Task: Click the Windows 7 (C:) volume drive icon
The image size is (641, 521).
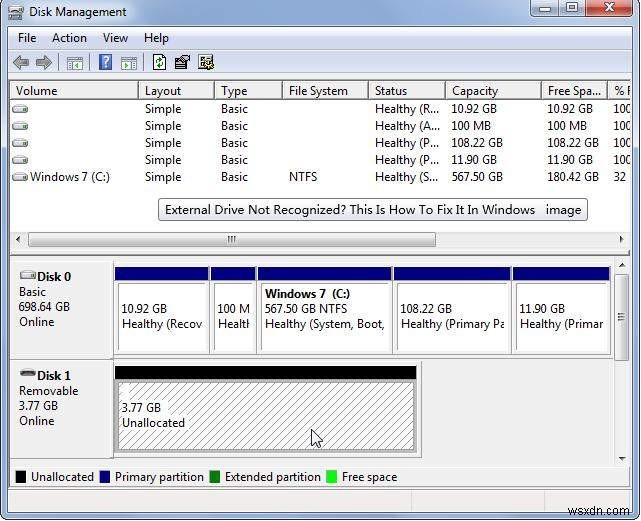Action: click(x=20, y=177)
